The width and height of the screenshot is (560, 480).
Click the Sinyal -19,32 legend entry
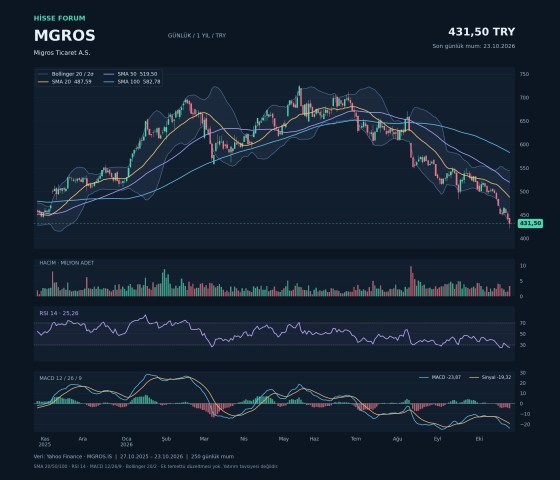[x=490, y=377]
